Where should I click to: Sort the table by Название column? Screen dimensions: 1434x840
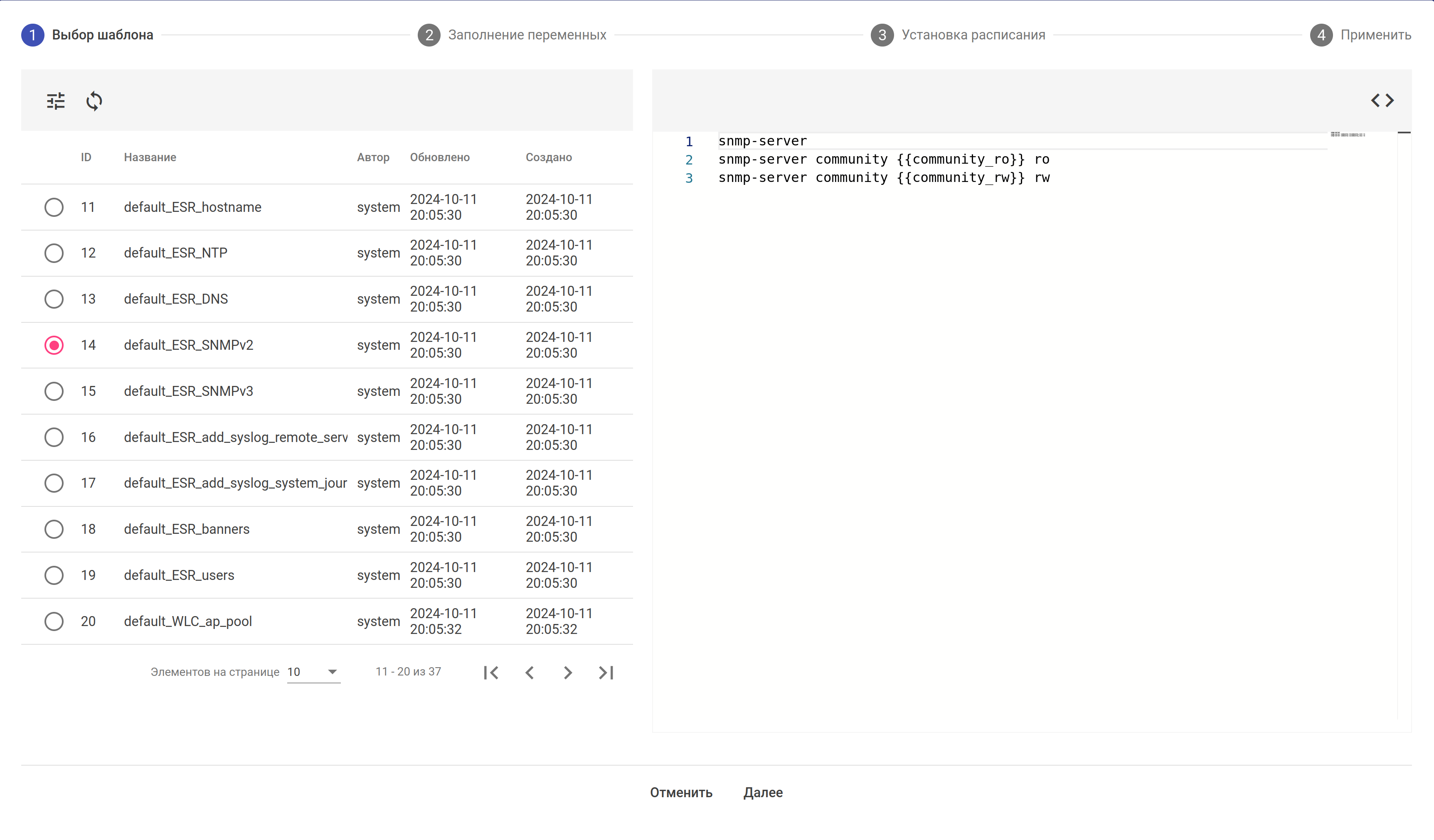pos(150,157)
